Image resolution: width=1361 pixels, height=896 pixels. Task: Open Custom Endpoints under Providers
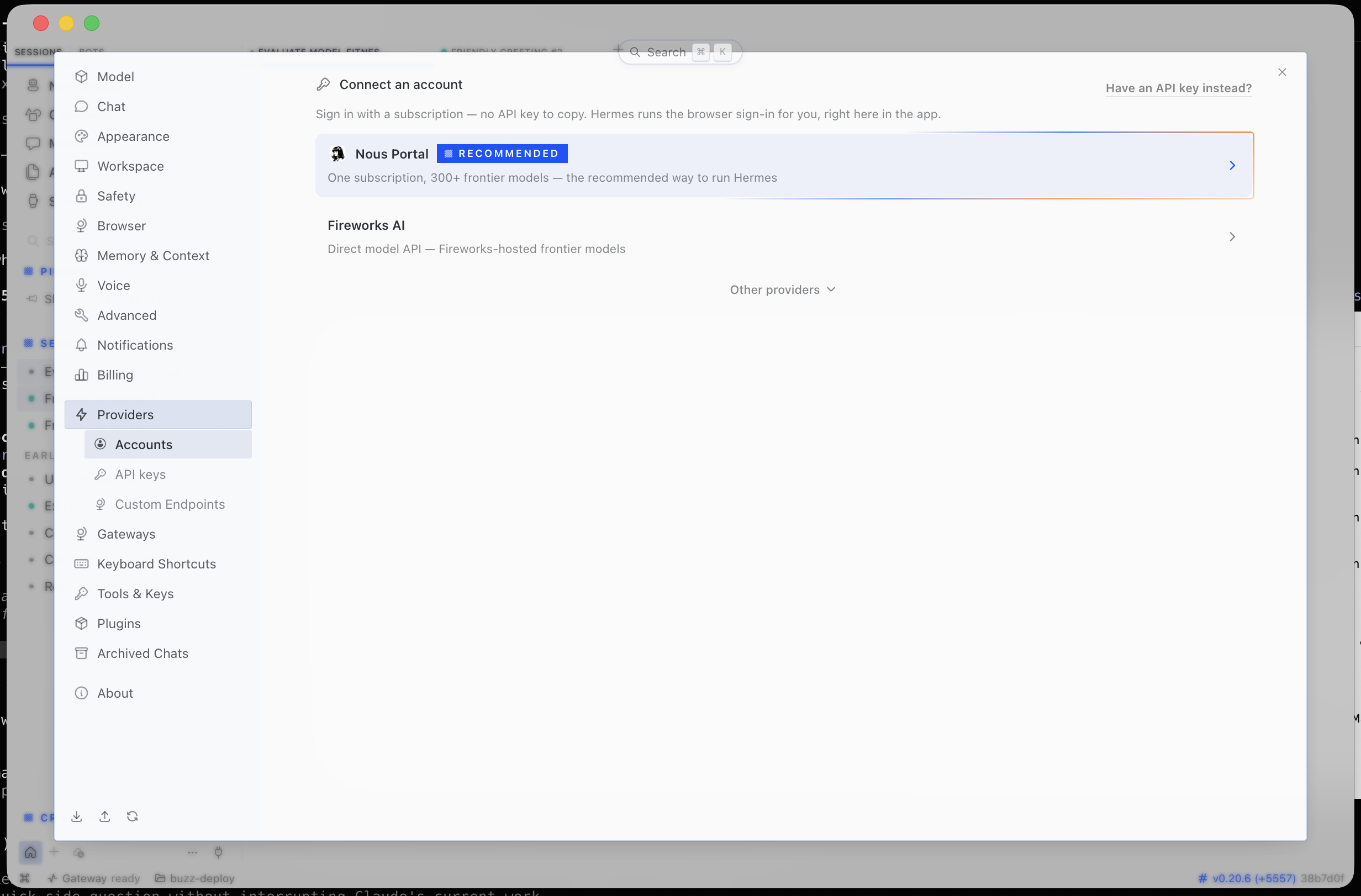[167, 504]
